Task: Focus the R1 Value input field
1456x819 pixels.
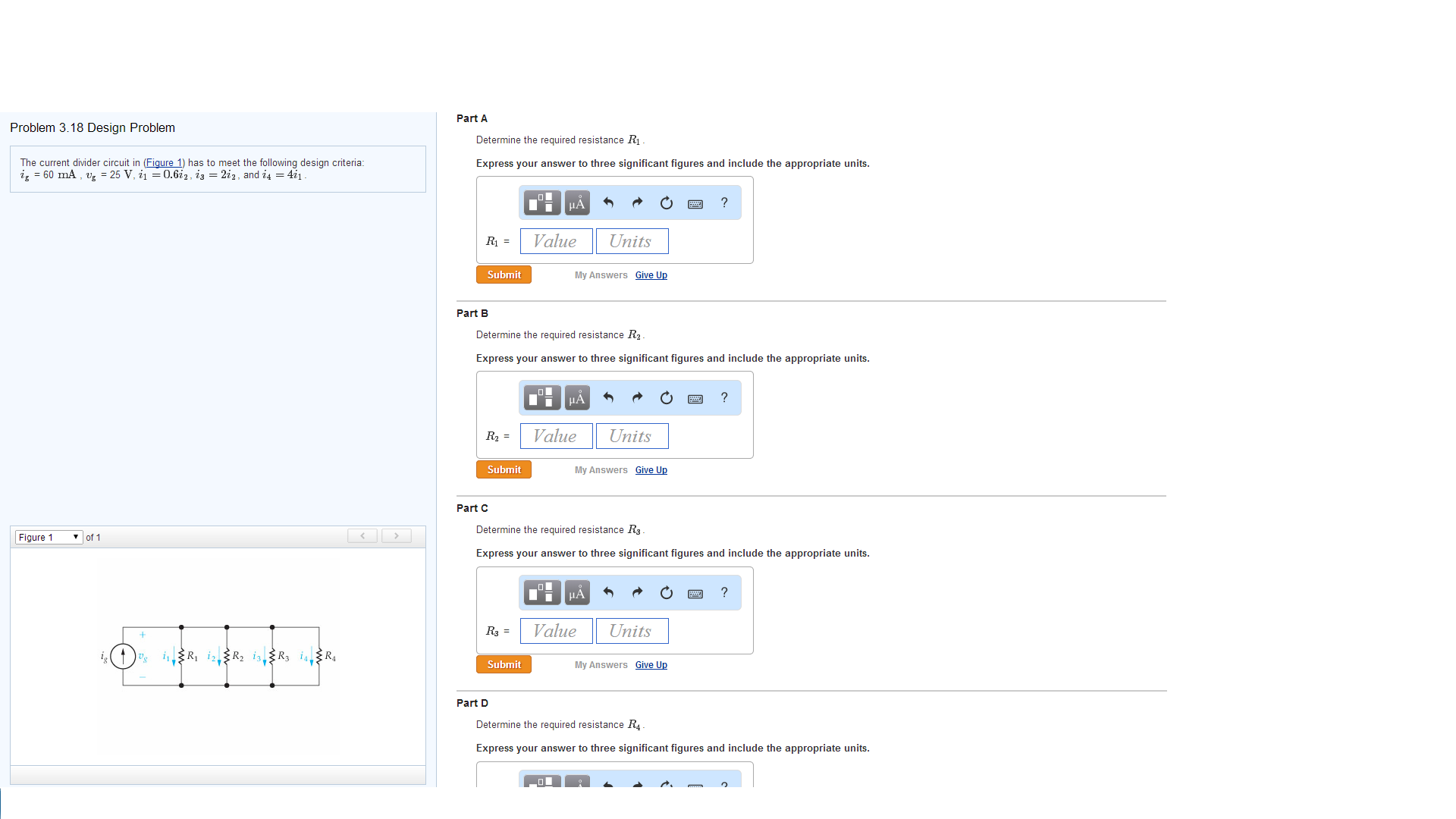Action: coord(557,241)
